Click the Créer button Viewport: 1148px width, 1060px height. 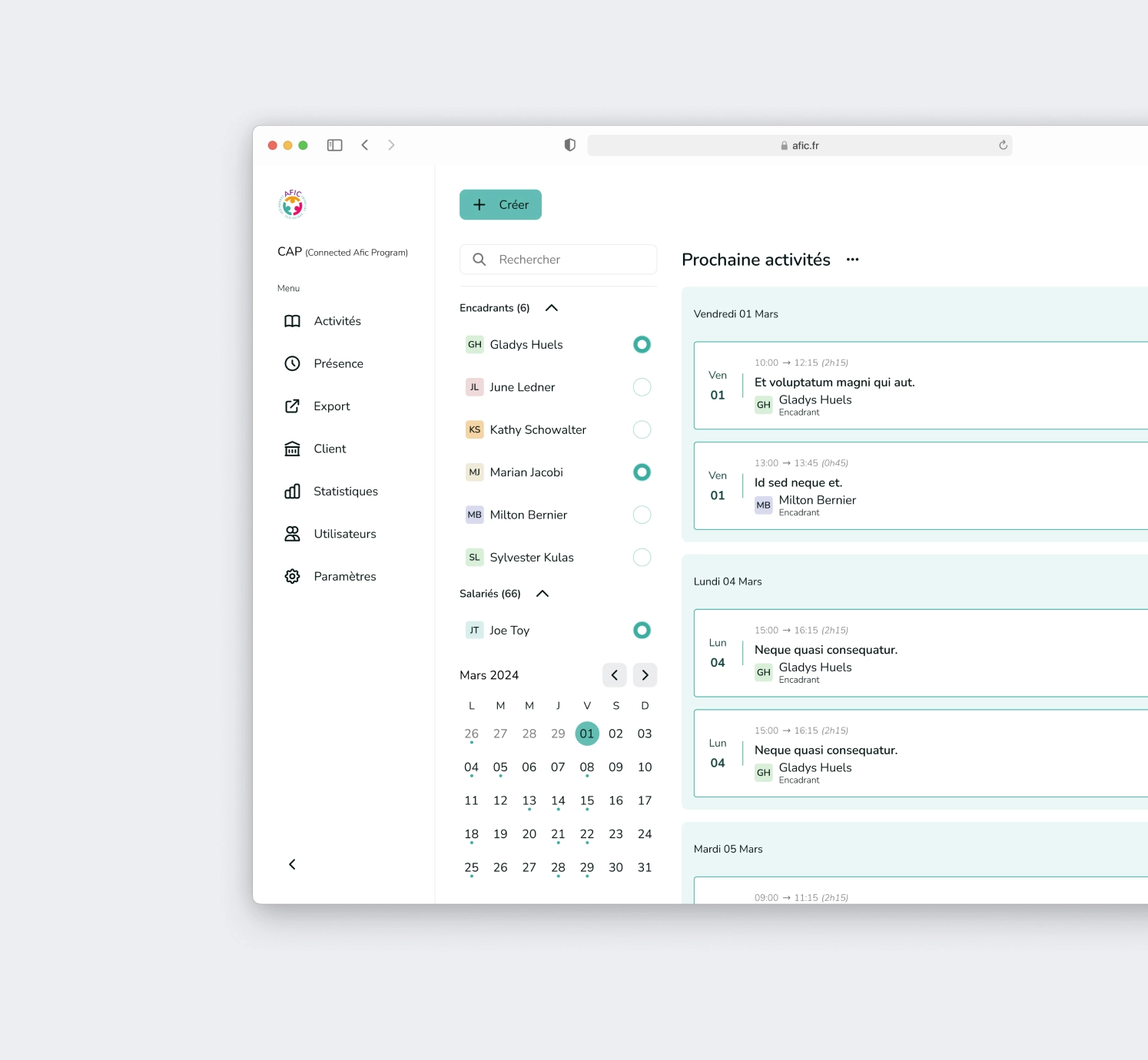click(x=500, y=204)
